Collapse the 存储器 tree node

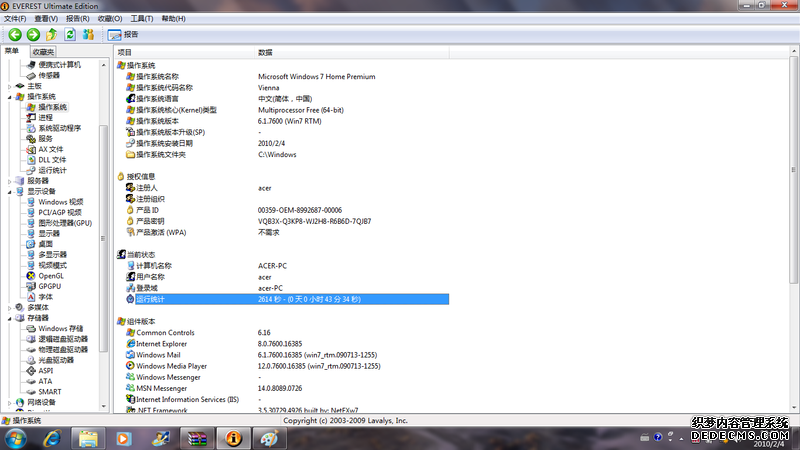pyautogui.click(x=10, y=318)
